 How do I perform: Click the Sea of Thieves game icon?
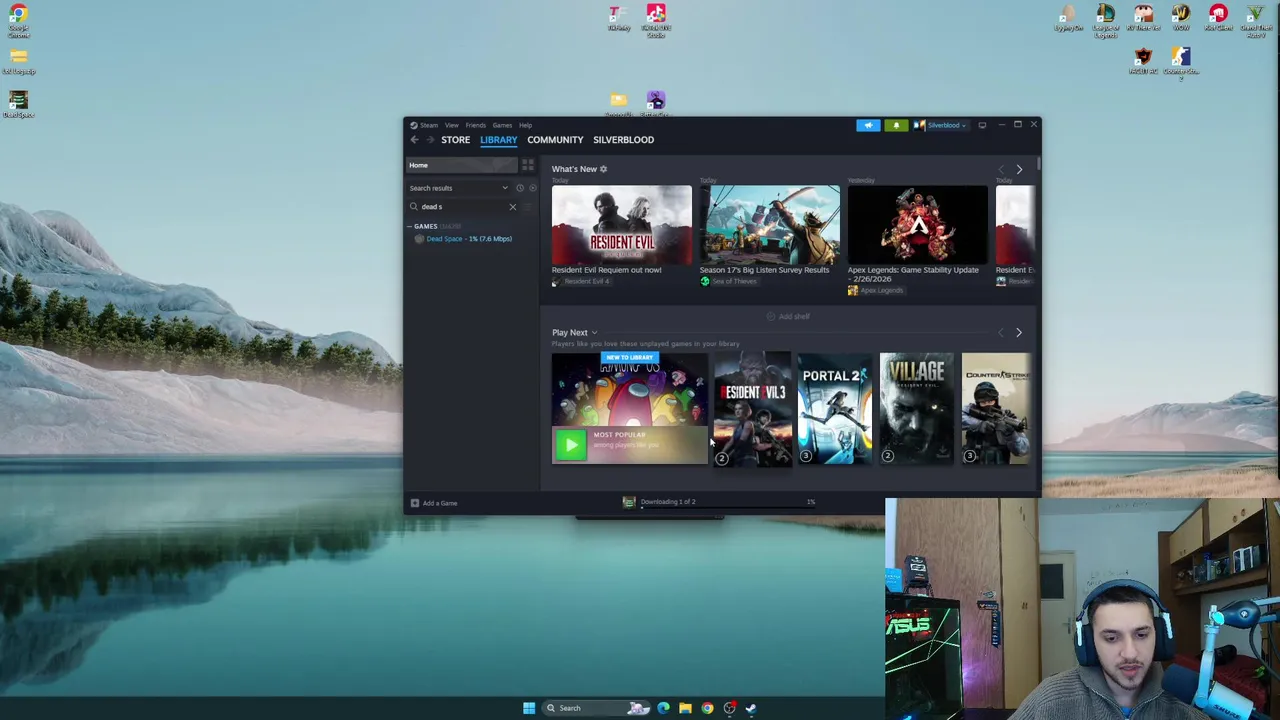coord(704,282)
